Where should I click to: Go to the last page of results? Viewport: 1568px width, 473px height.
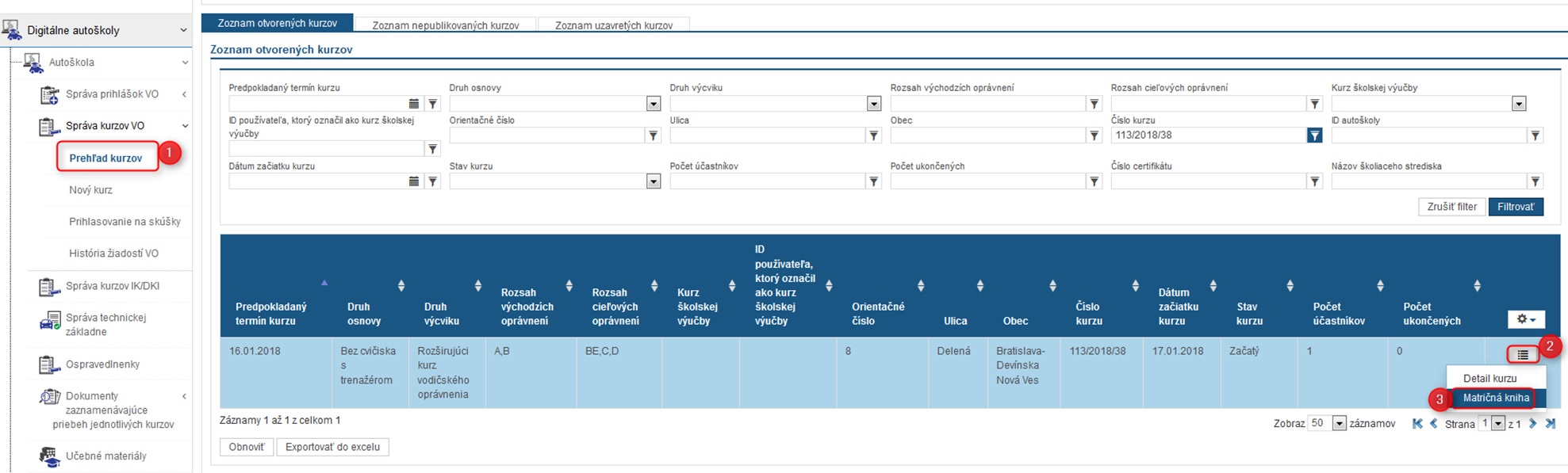(1551, 424)
